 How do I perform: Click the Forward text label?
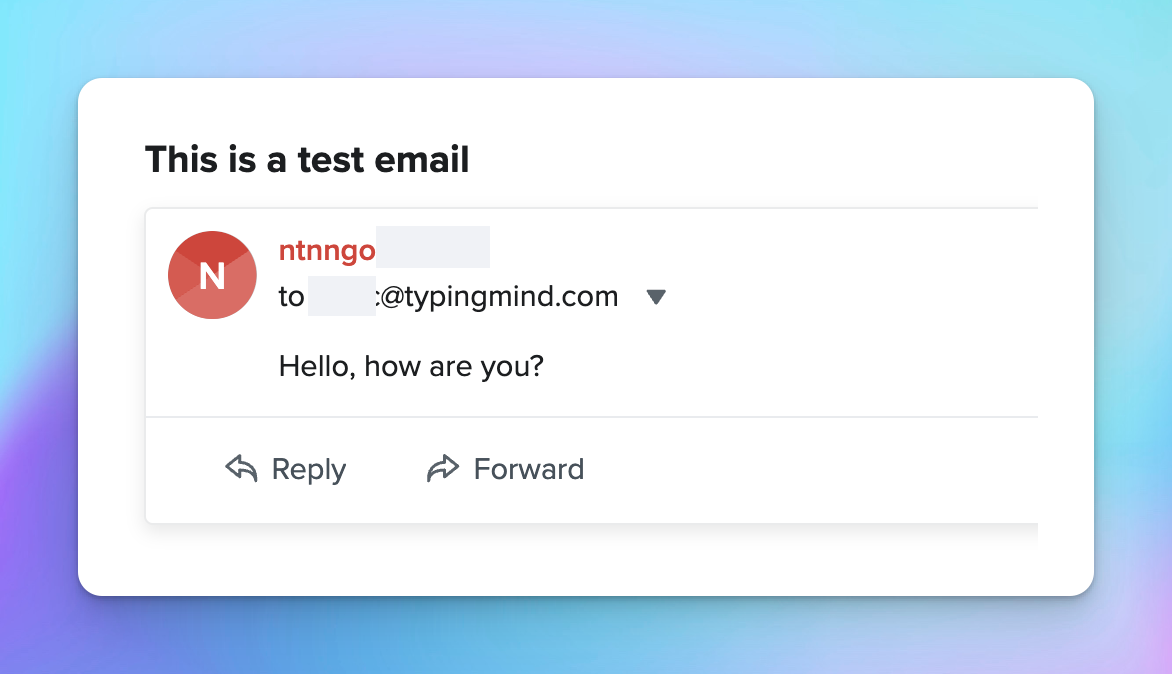coord(529,469)
